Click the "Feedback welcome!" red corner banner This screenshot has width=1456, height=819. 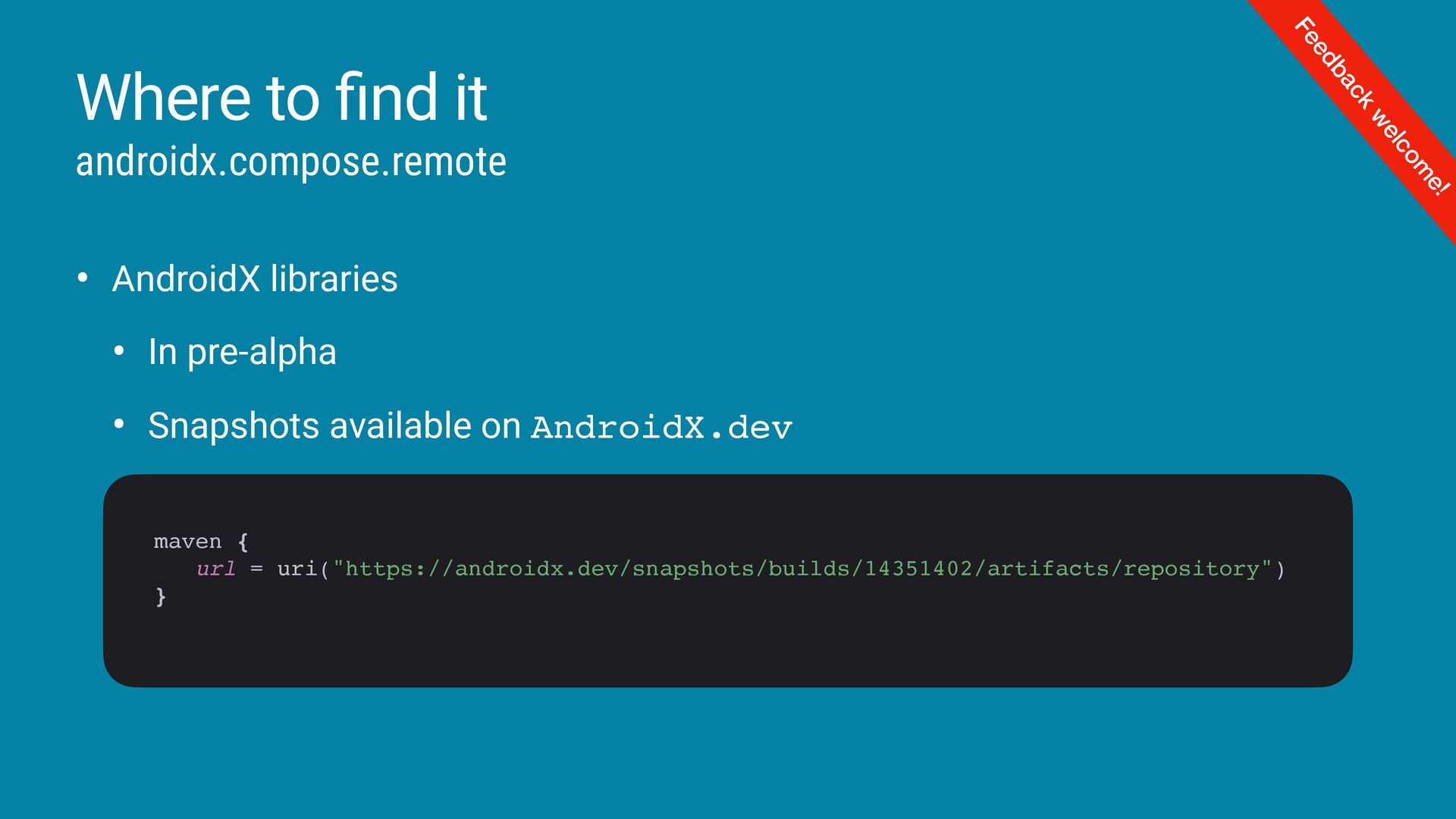coord(1371,106)
